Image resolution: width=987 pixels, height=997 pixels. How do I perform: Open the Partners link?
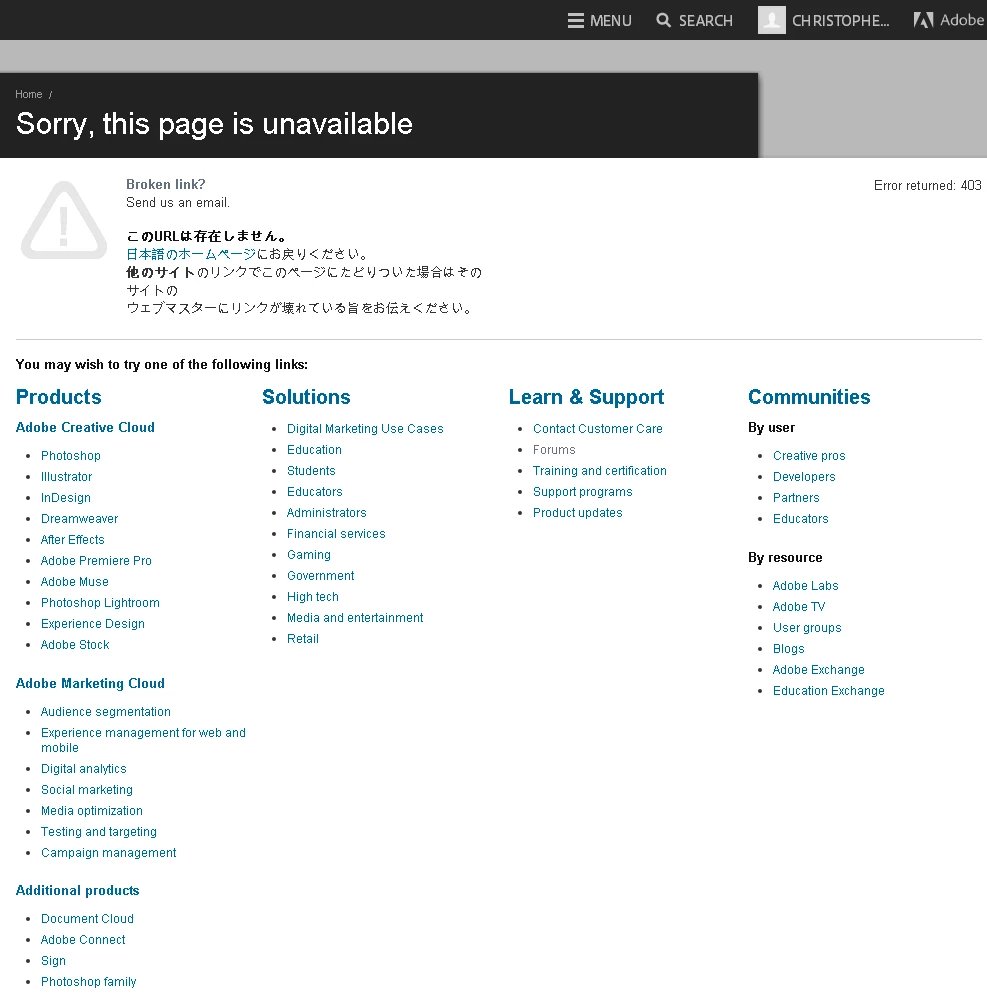(x=796, y=498)
